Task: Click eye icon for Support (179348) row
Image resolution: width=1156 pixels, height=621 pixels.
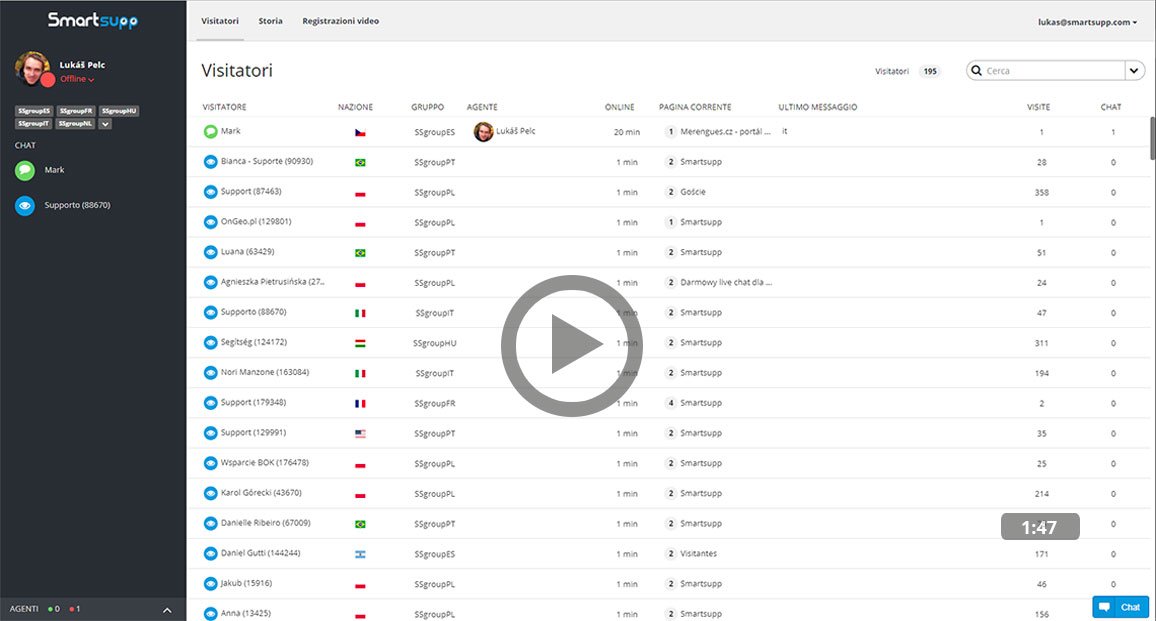Action: coord(210,403)
